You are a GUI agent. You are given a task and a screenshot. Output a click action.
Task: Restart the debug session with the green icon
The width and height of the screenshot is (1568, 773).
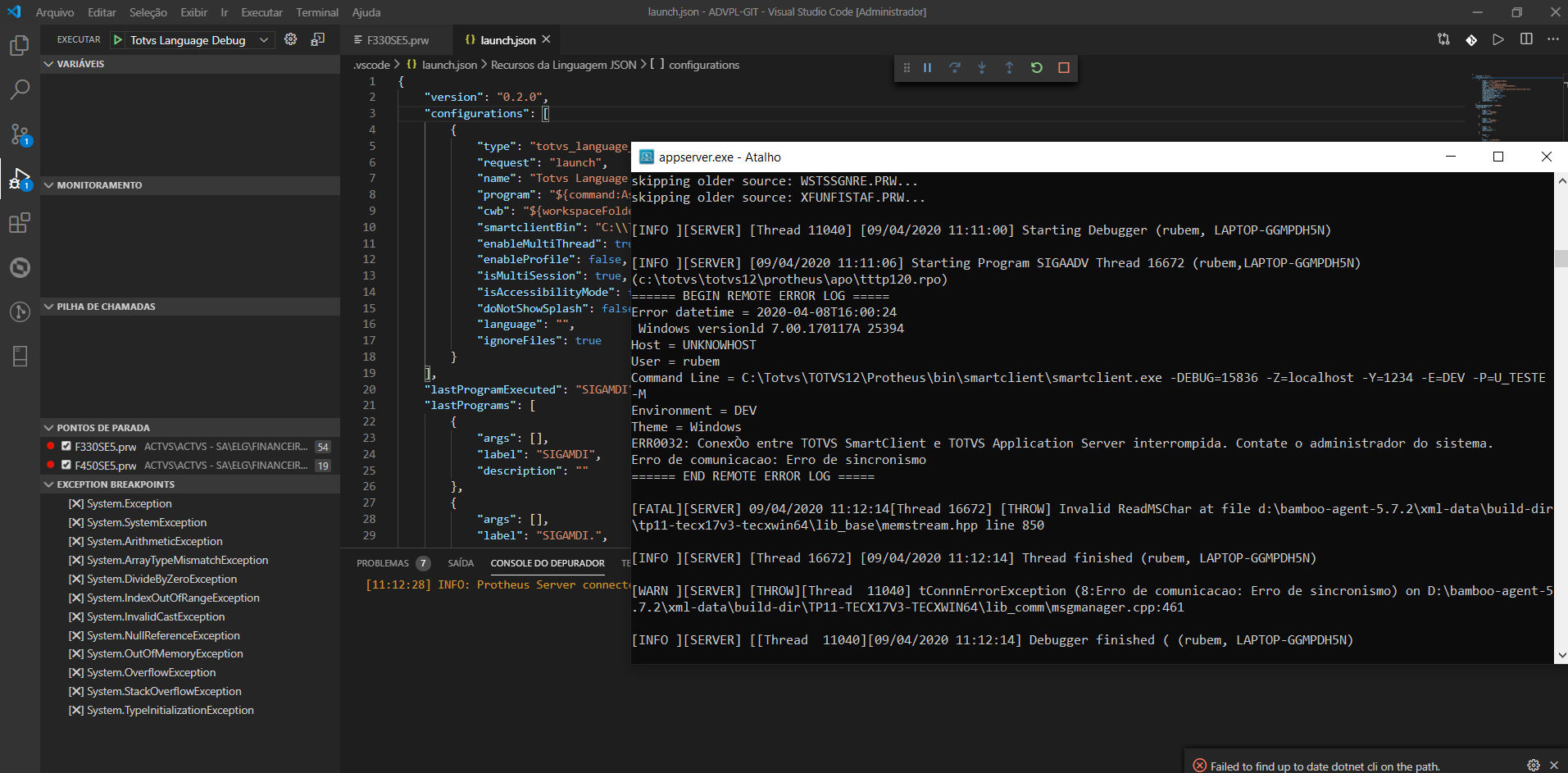[1037, 68]
